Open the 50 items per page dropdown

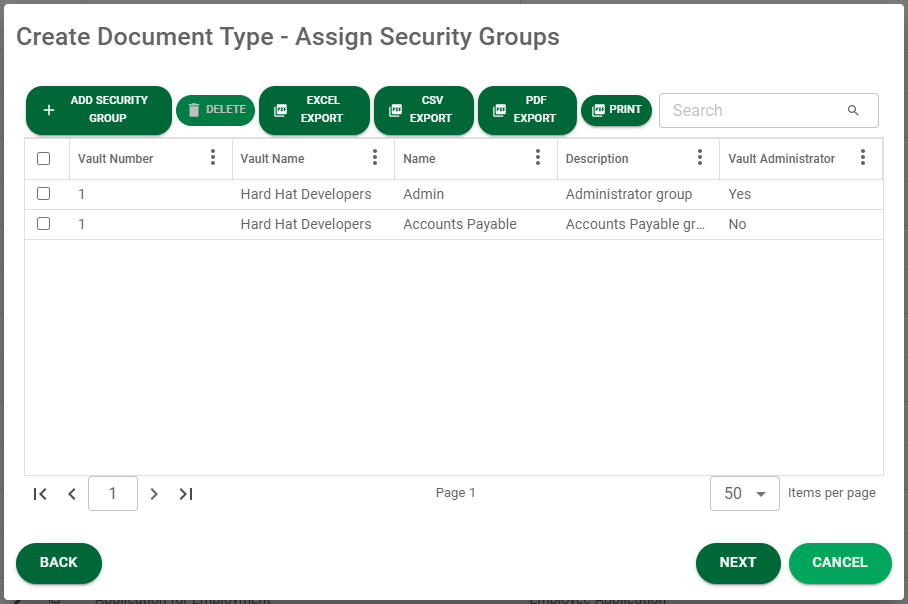[745, 493]
